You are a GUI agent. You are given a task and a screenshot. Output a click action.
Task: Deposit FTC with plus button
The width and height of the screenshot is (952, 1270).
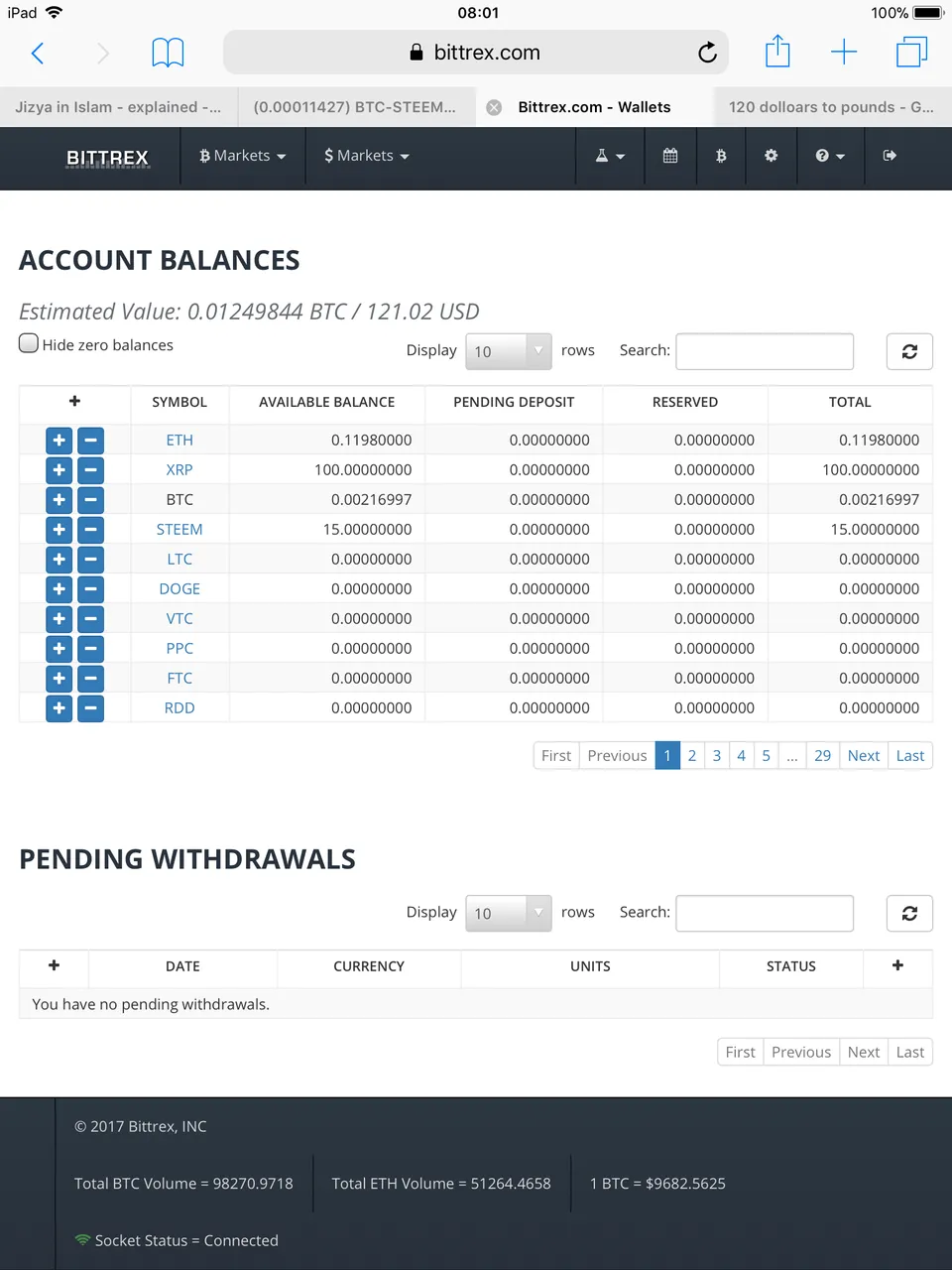tap(59, 679)
